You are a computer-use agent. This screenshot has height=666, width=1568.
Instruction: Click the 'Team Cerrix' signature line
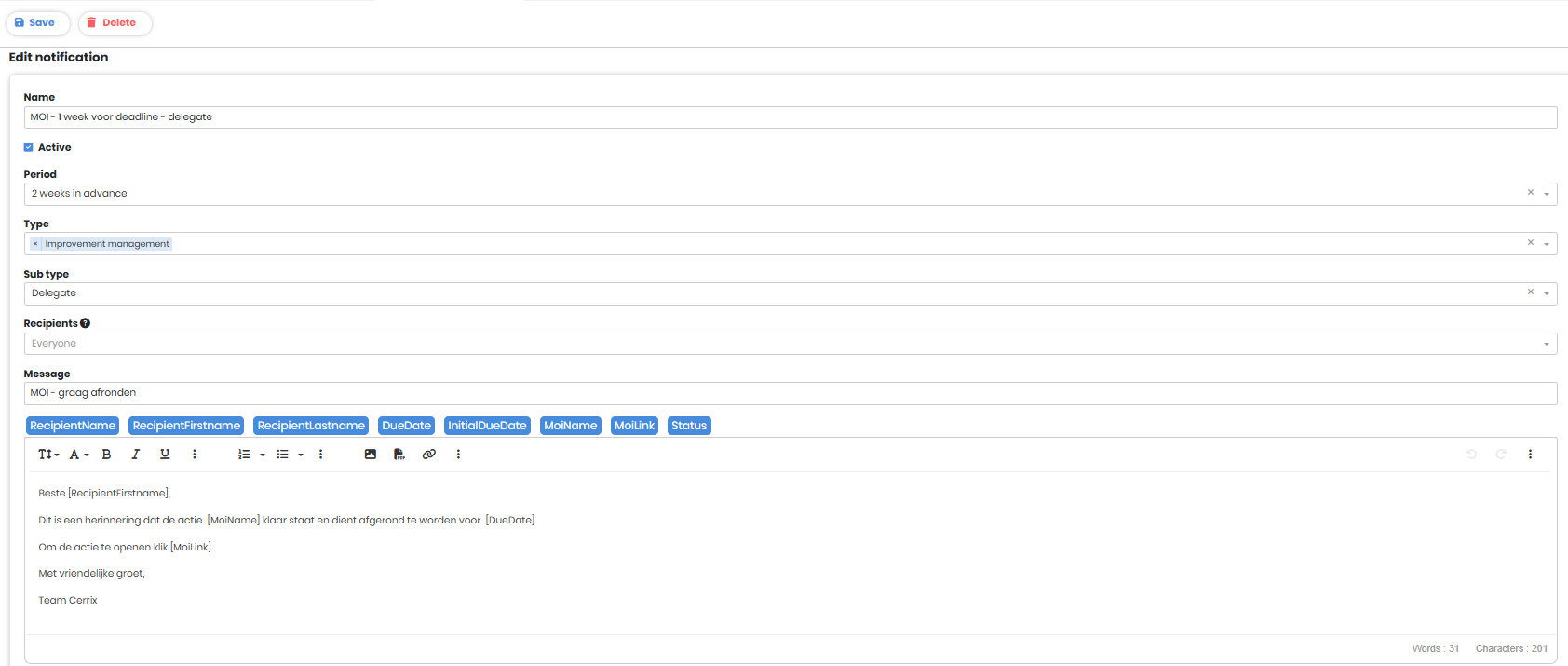[68, 601]
